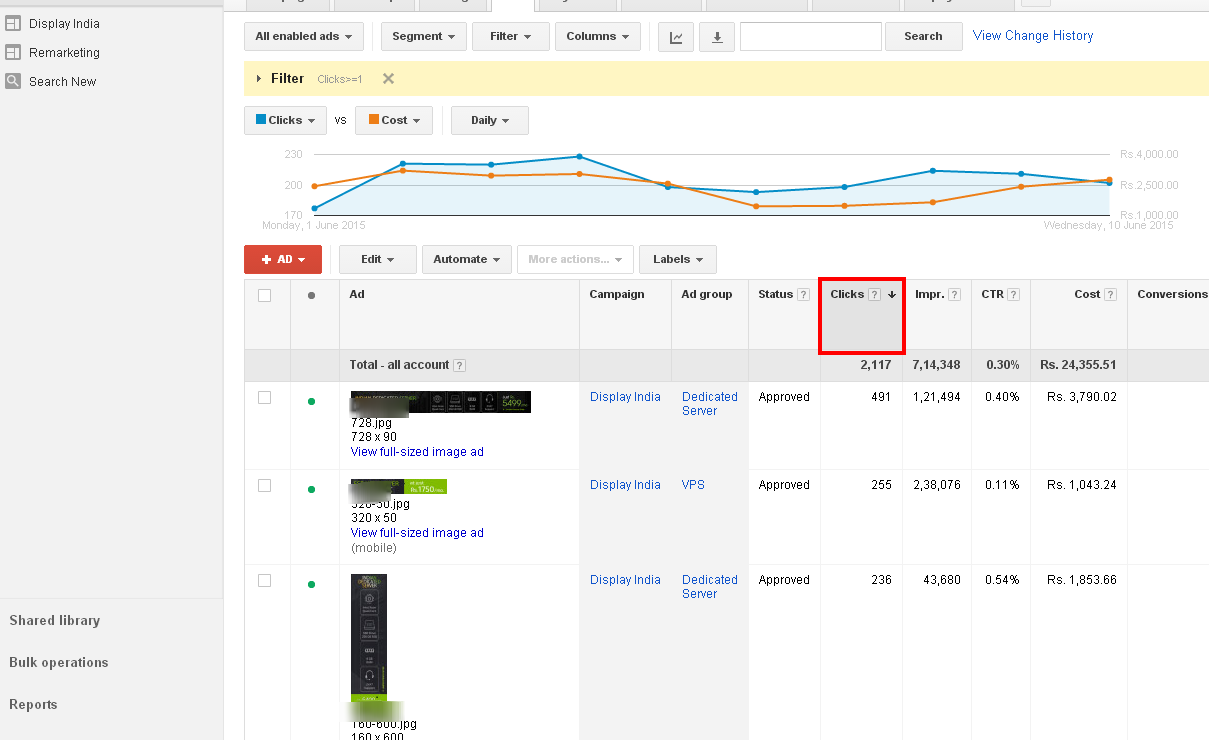Open the Columns dropdown
The image size is (1209, 740).
click(597, 36)
